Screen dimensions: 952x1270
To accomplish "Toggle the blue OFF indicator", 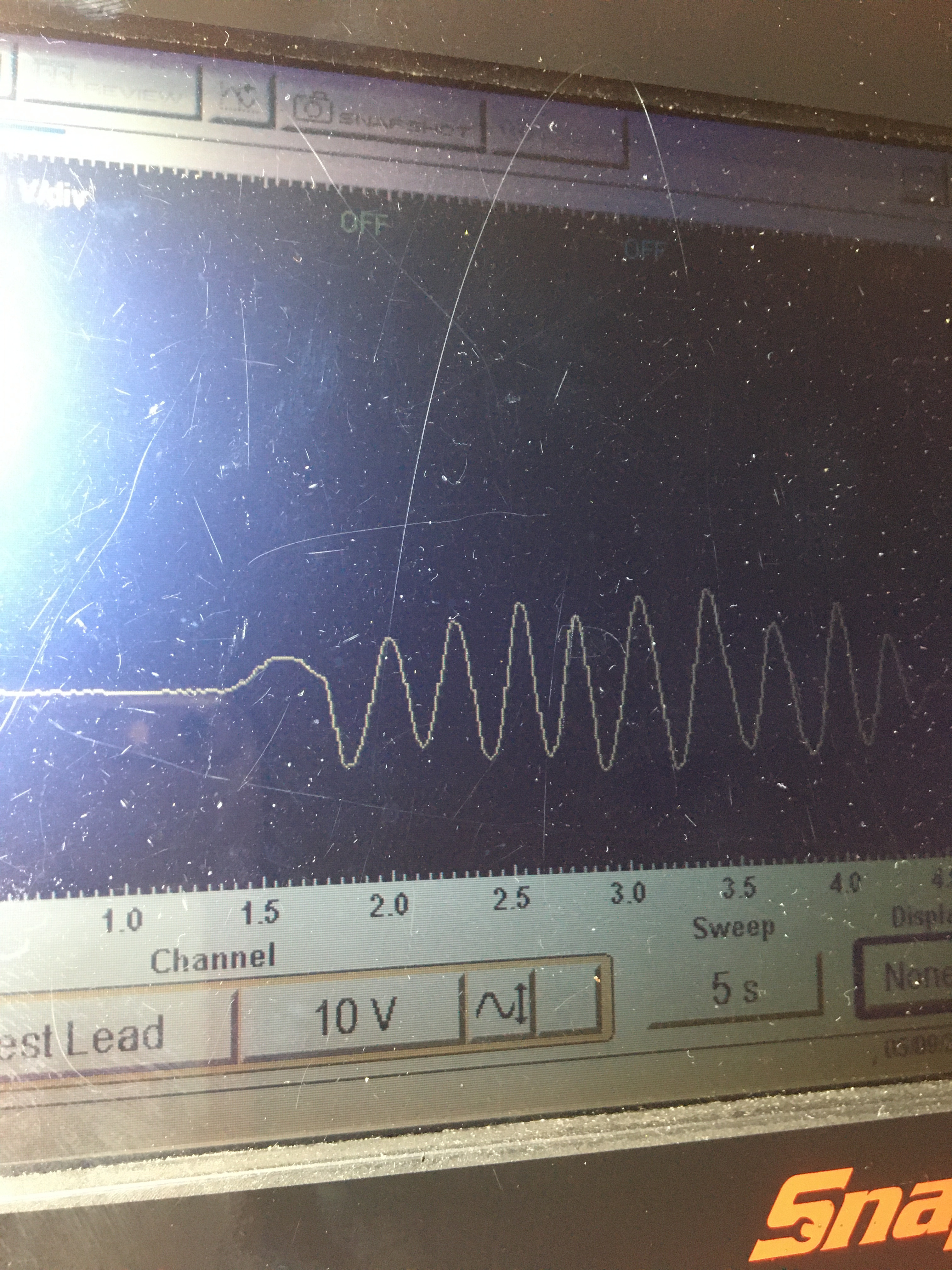I will coord(645,249).
